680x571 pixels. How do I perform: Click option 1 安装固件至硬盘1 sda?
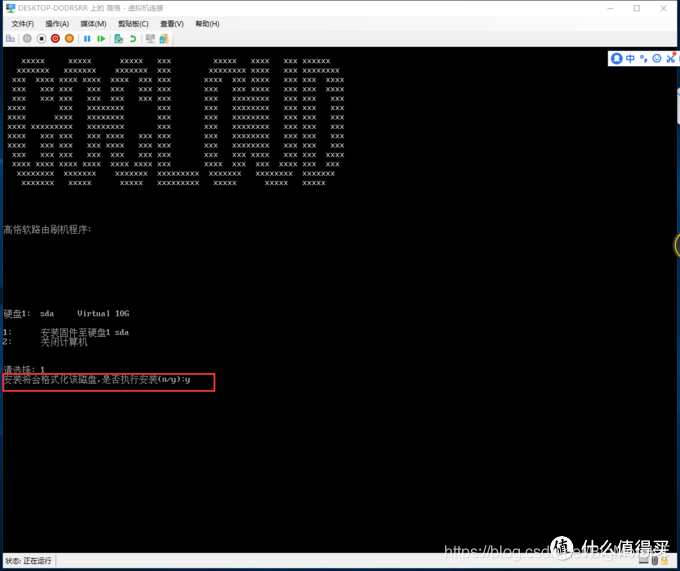click(66, 333)
